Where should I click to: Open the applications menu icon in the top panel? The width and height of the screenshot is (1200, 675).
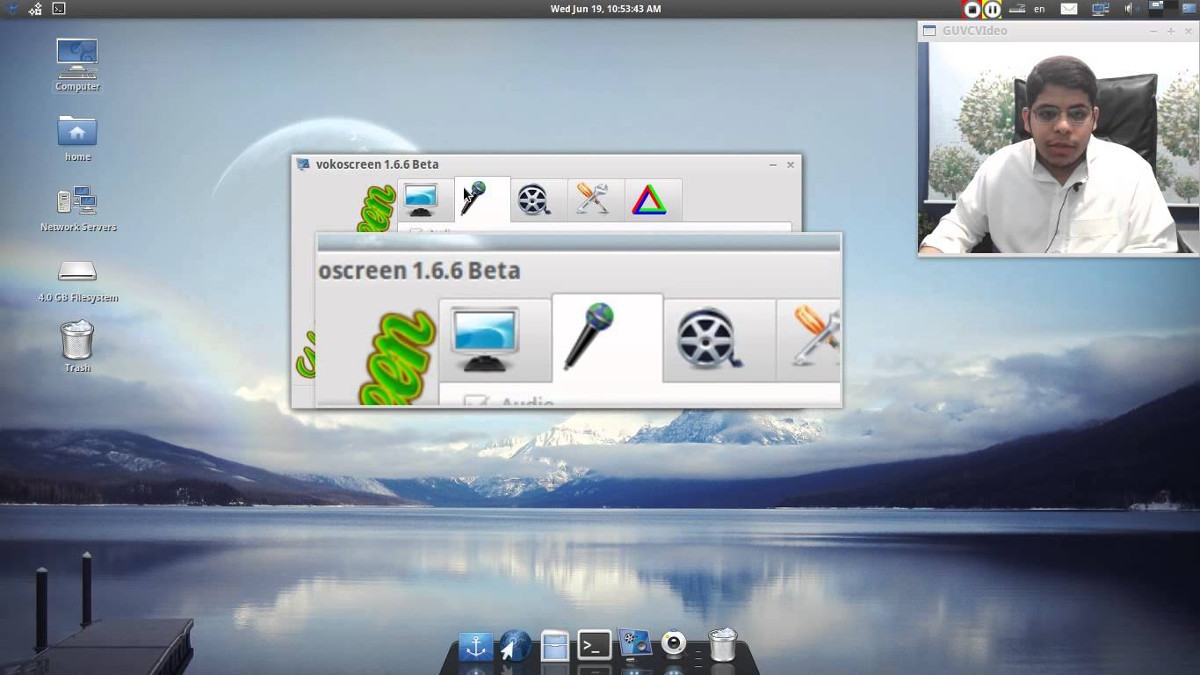[x=12, y=9]
